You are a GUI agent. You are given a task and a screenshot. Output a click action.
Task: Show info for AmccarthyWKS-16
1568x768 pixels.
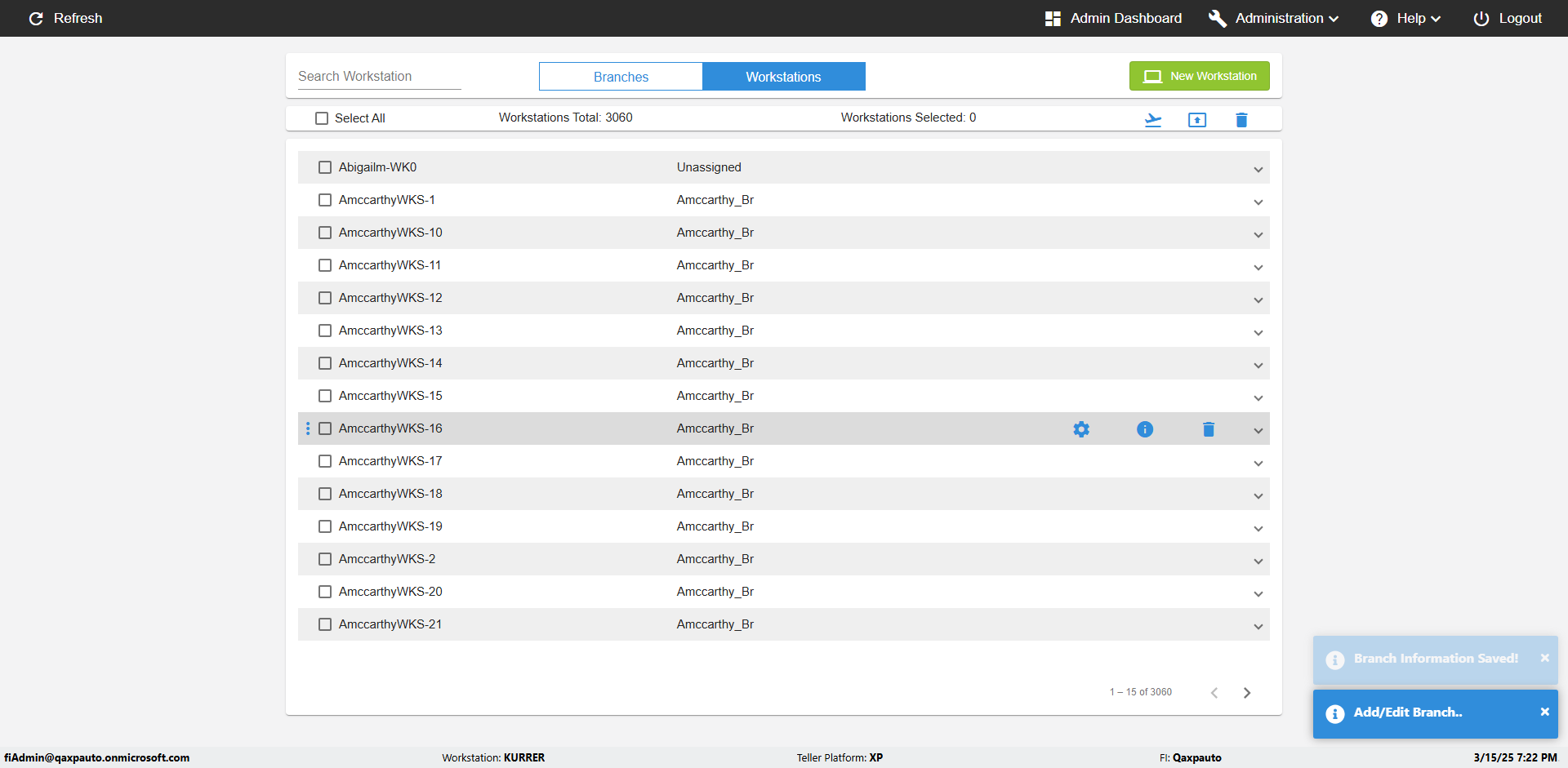[1145, 428]
